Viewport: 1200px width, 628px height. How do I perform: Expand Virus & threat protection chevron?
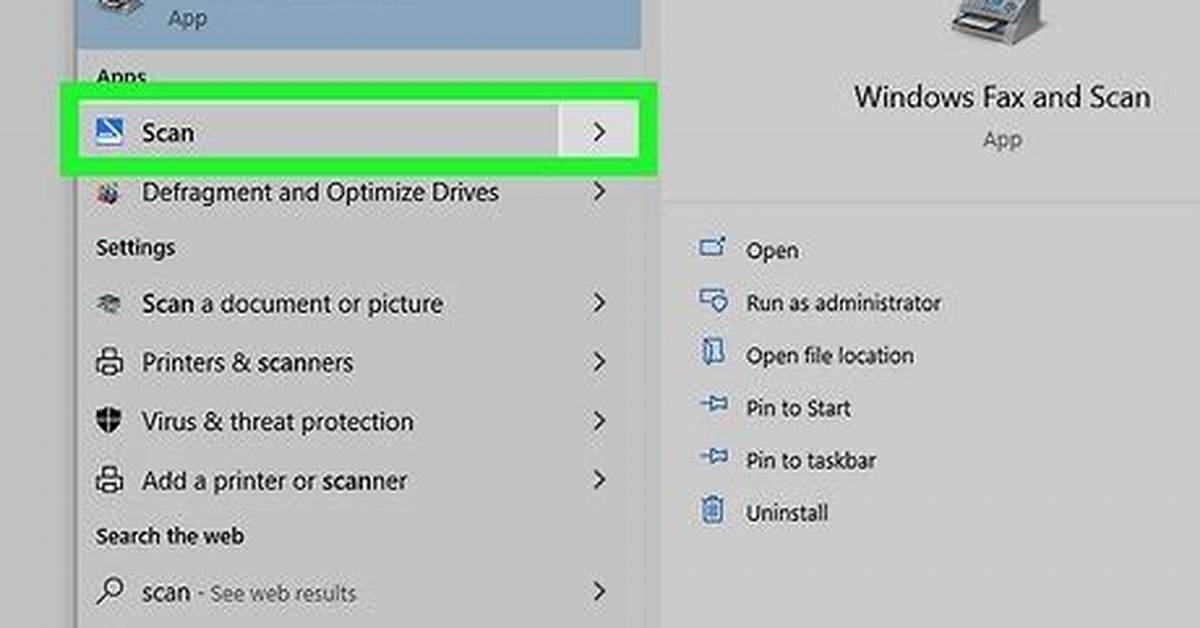(599, 421)
